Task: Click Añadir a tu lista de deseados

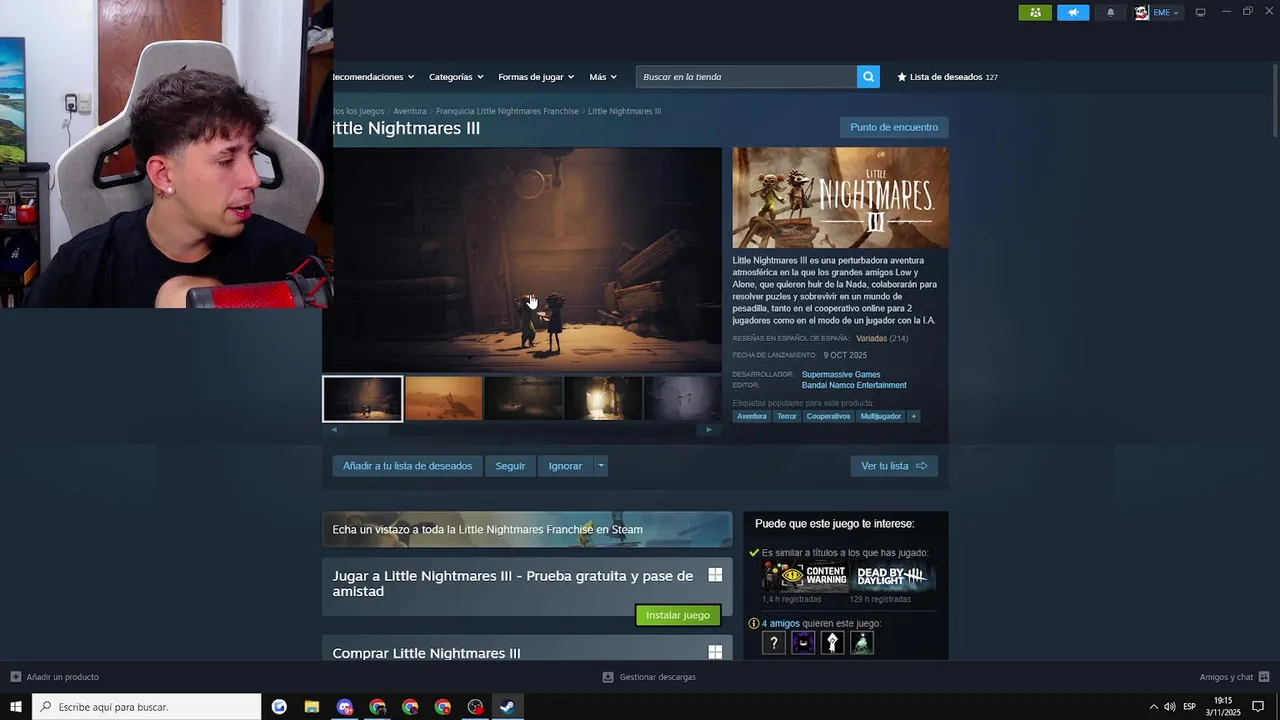Action: (x=407, y=466)
